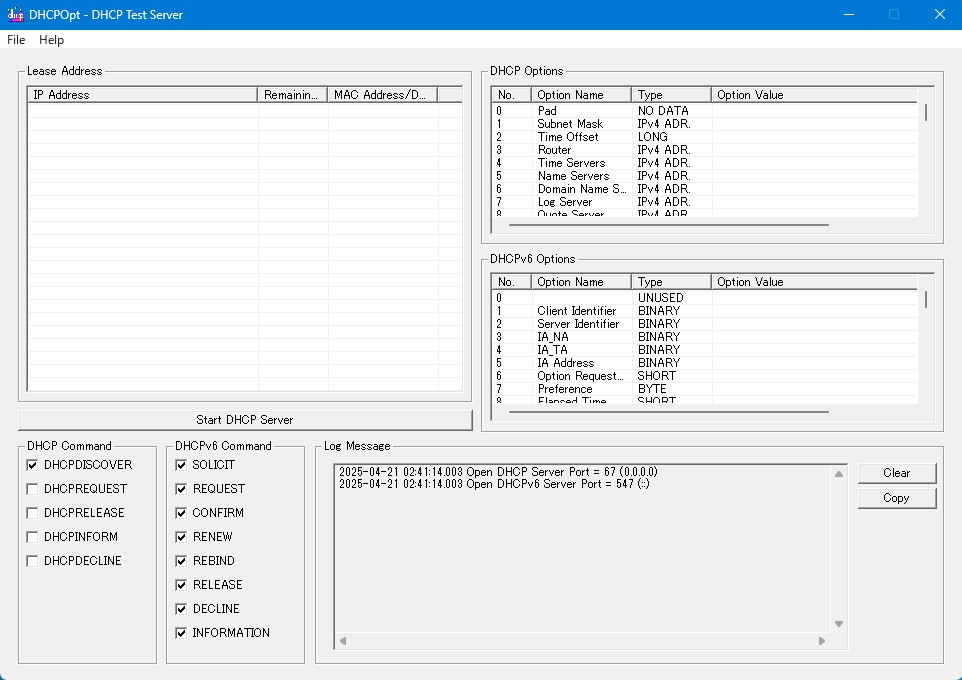962x680 pixels.
Task: Click the Start DHCP Server button
Action: [x=245, y=420]
